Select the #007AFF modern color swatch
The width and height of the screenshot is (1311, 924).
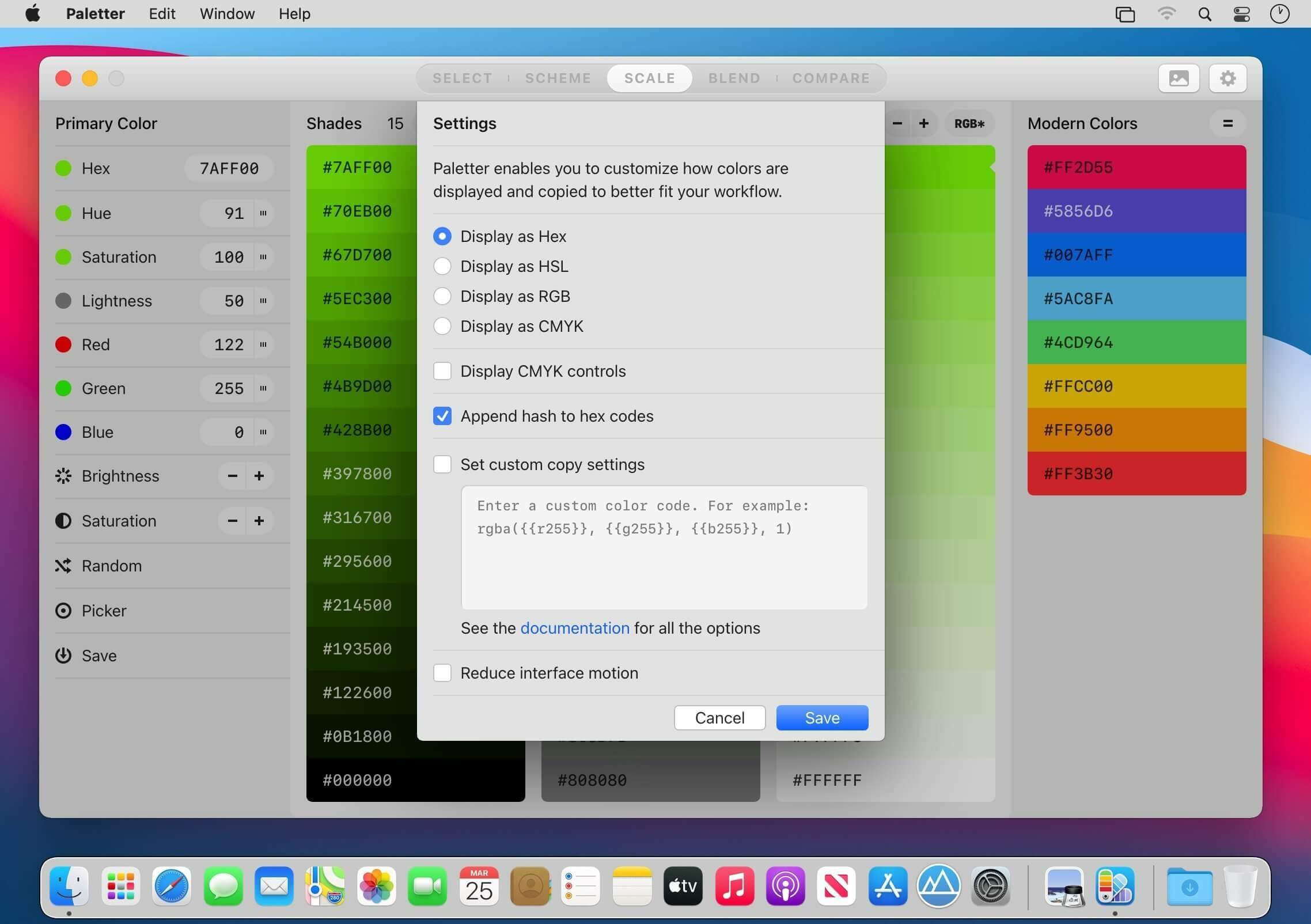(1136, 255)
